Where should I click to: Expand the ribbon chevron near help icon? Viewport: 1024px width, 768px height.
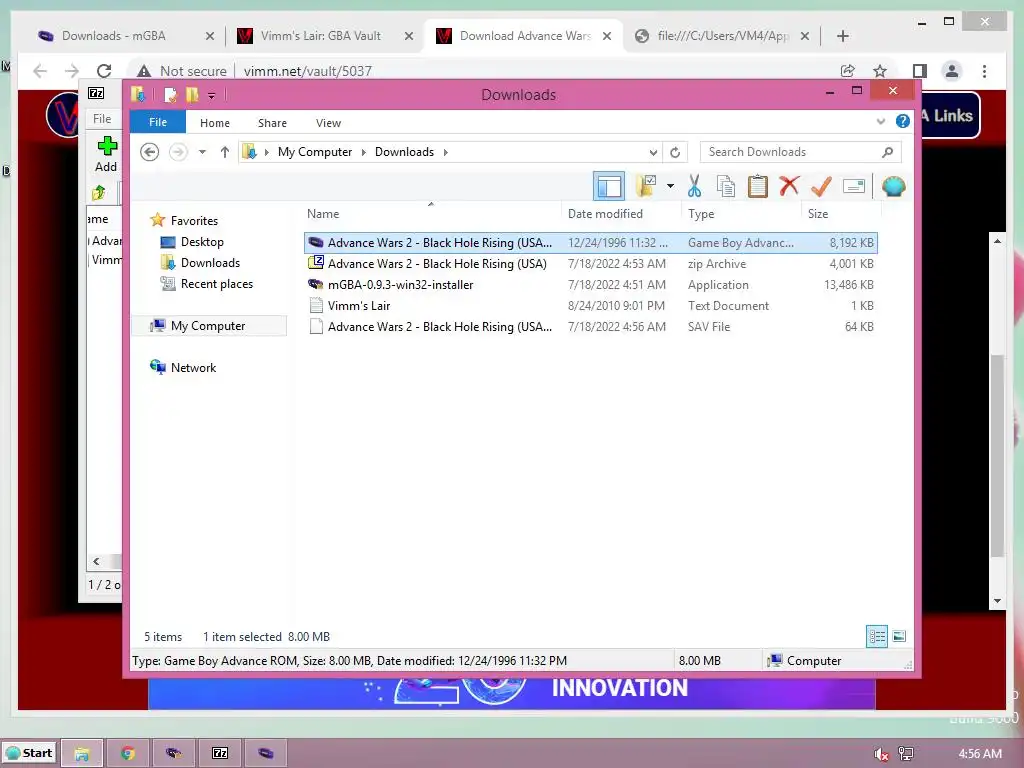(880, 121)
